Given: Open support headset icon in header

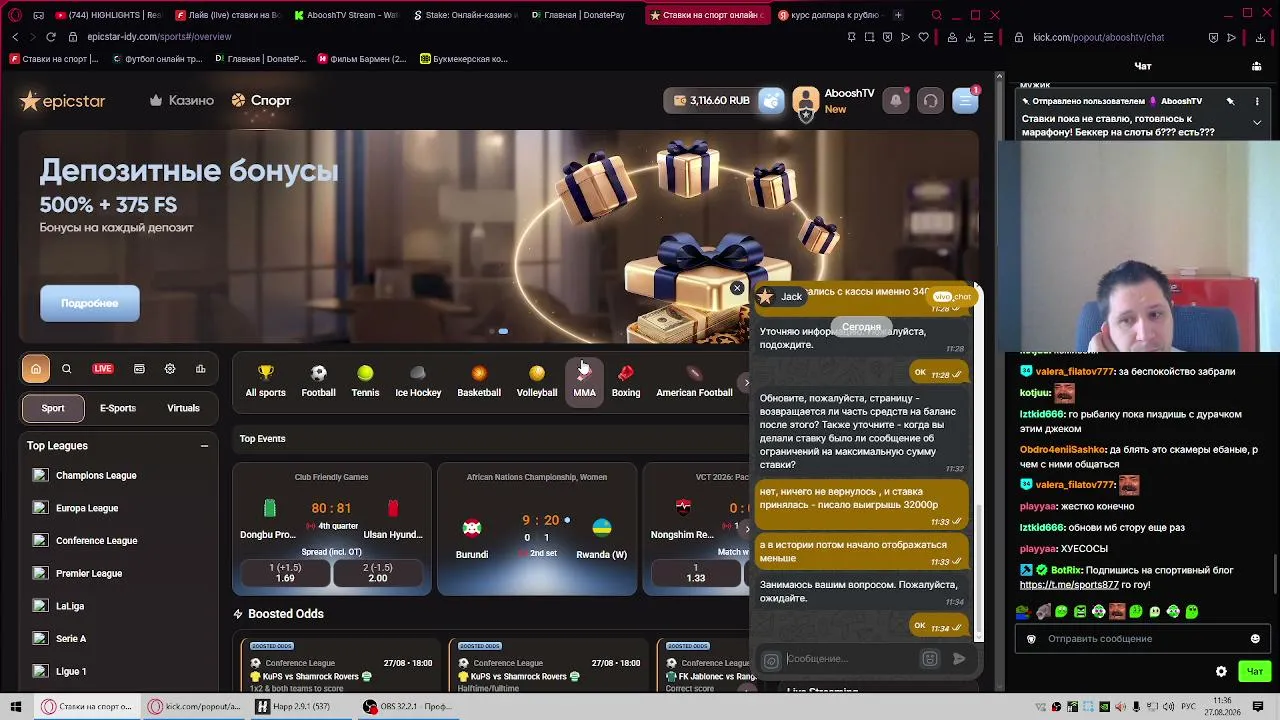Looking at the screenshot, I should click(930, 100).
